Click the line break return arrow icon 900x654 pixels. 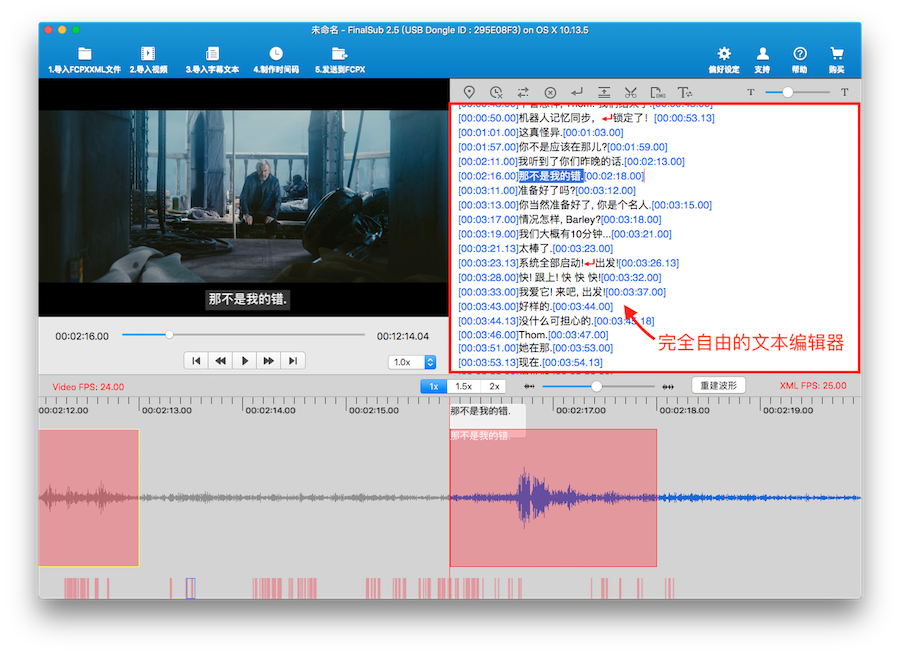pos(577,92)
